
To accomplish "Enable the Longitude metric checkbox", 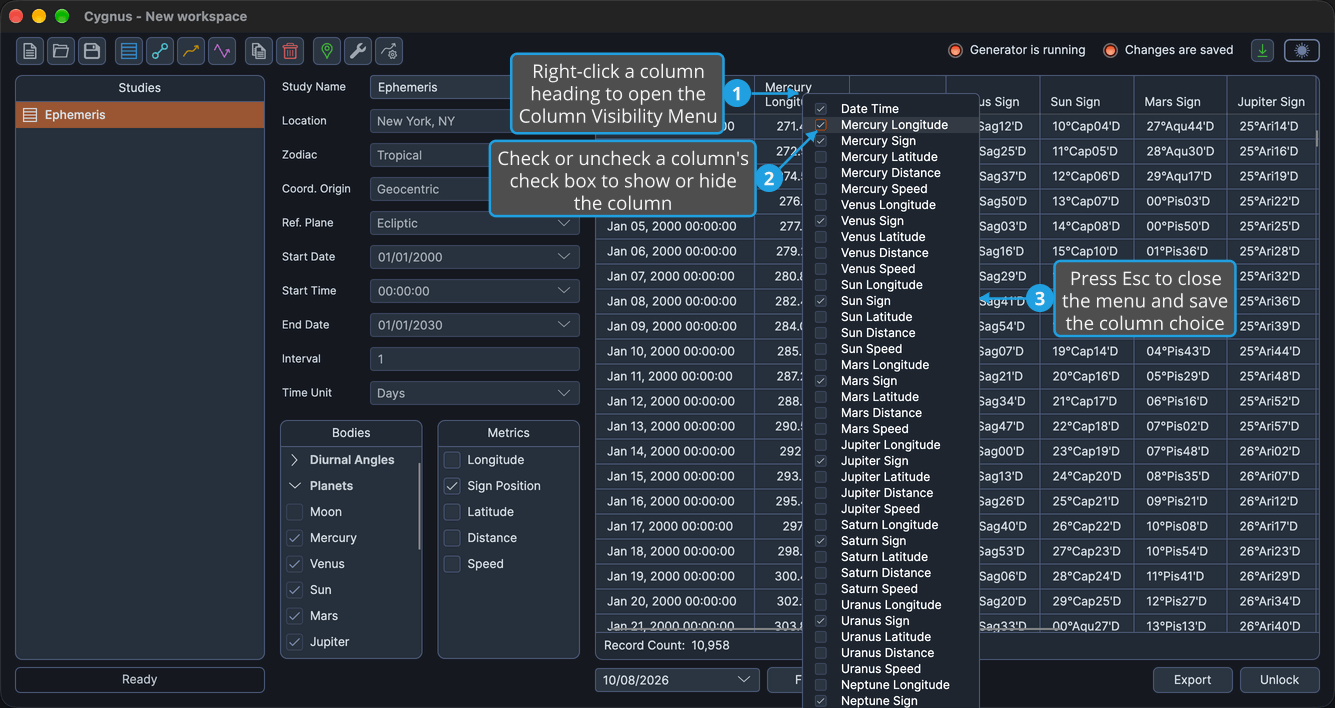I will point(452,460).
